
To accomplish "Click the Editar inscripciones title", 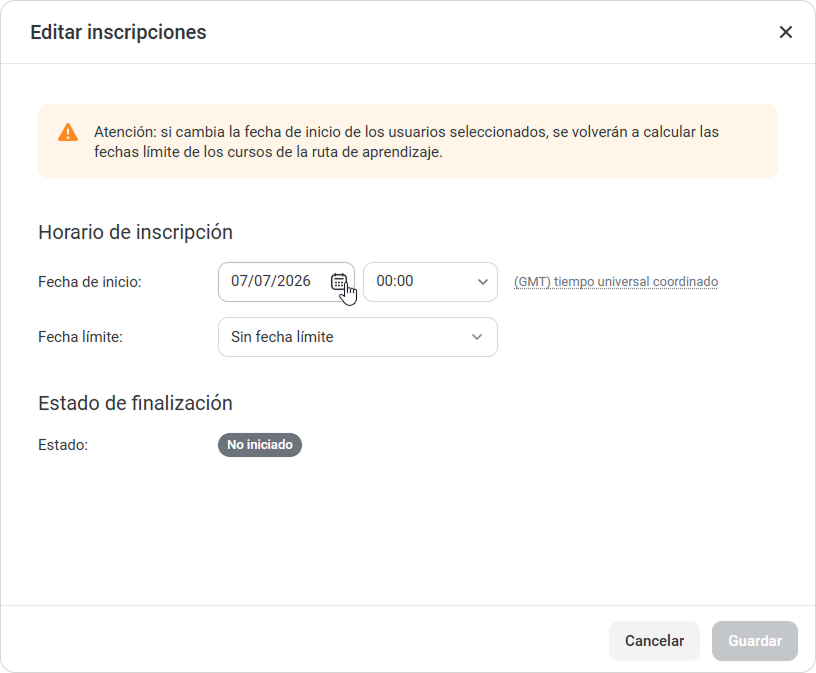I will 118,32.
